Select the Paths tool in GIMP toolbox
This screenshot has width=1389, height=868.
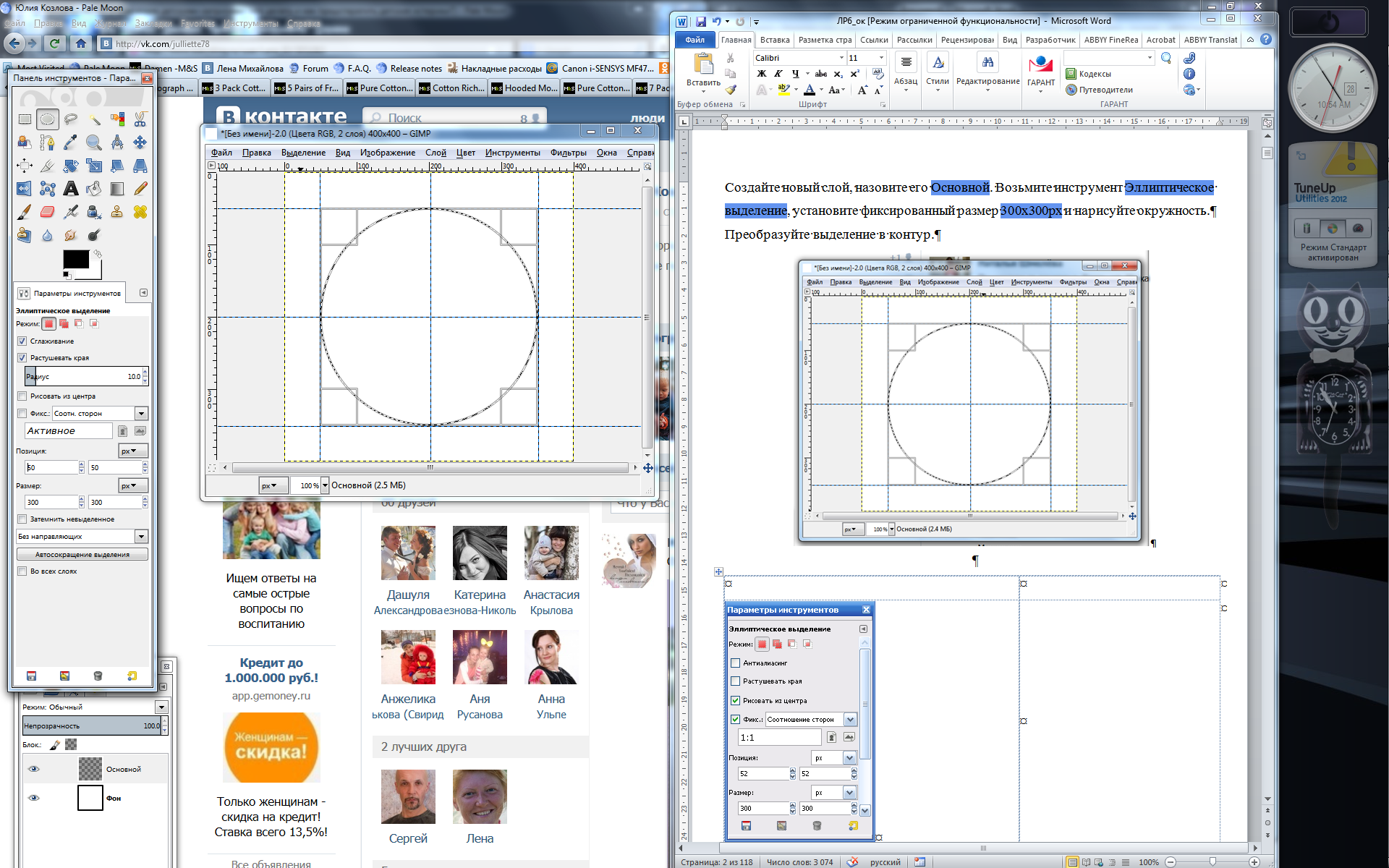48,142
